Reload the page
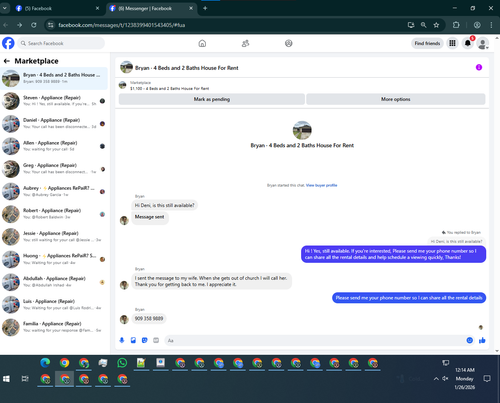 pyautogui.click(x=34, y=25)
